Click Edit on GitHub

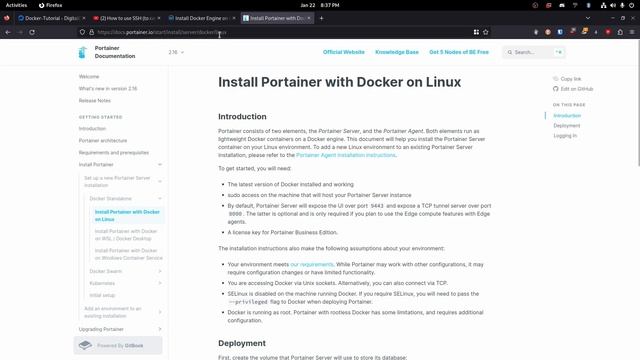coord(576,89)
